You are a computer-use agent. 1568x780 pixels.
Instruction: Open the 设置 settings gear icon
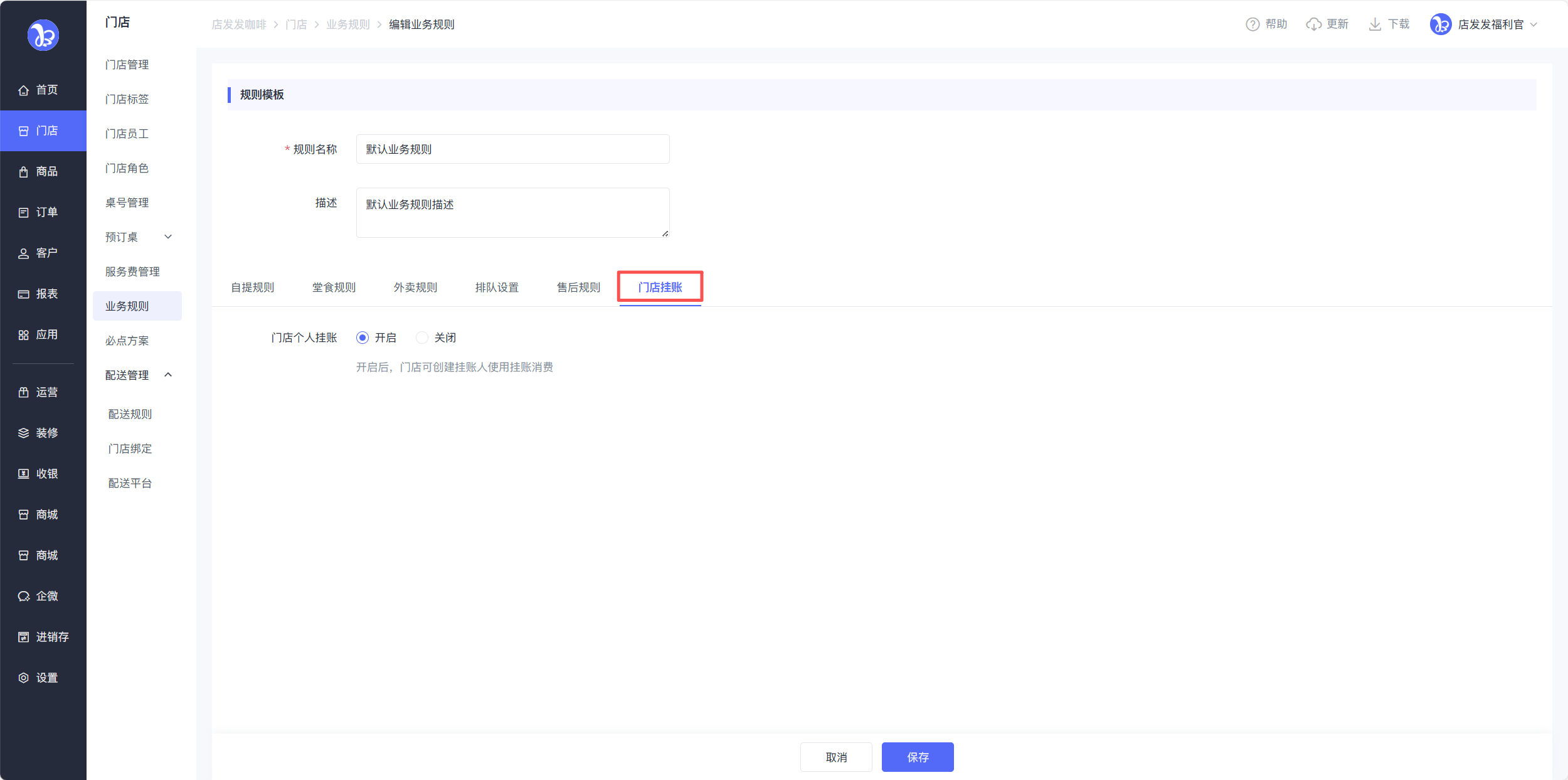[24, 678]
